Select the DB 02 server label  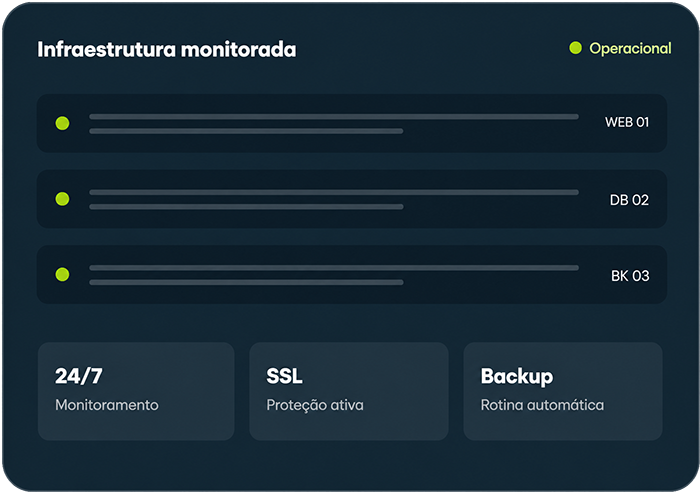tap(629, 200)
